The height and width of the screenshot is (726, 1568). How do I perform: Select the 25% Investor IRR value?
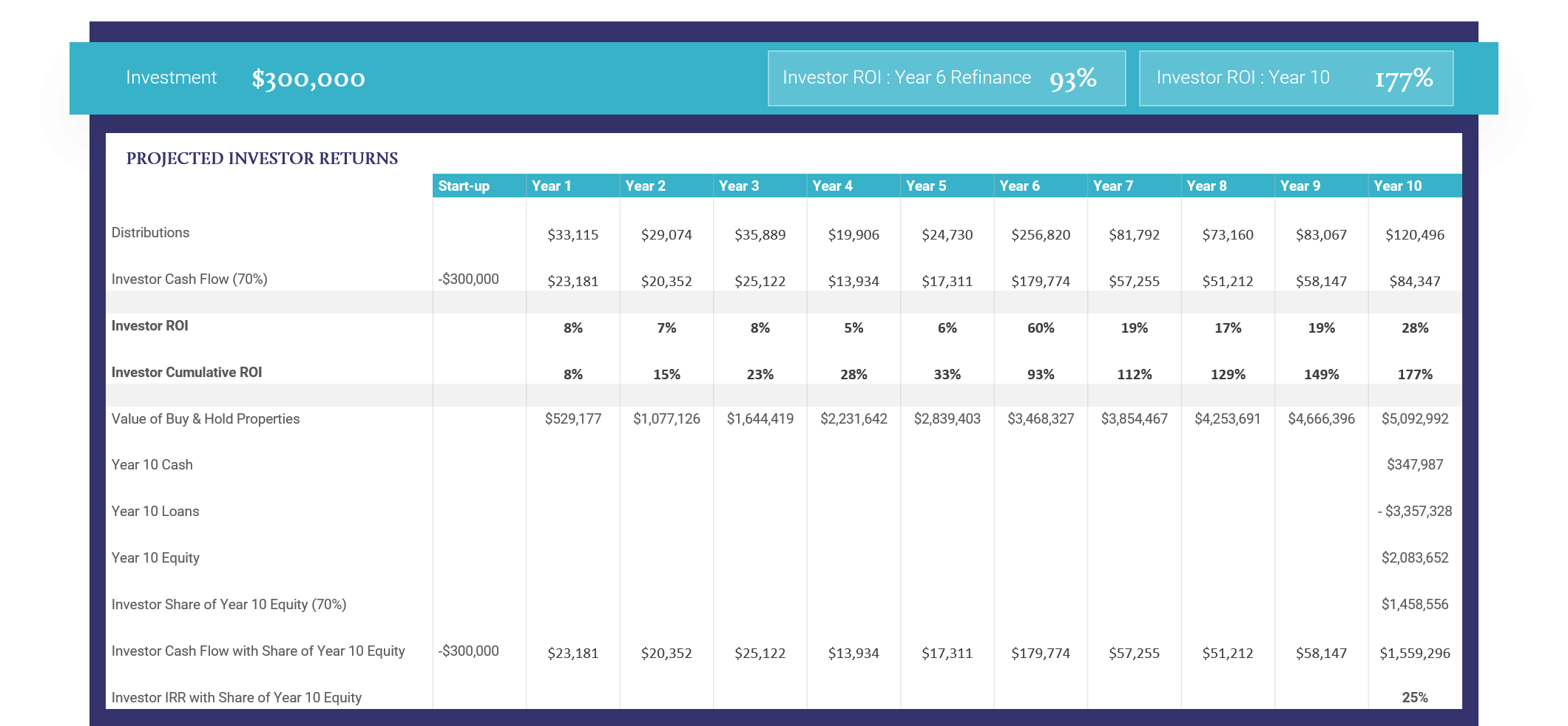[x=1415, y=698]
